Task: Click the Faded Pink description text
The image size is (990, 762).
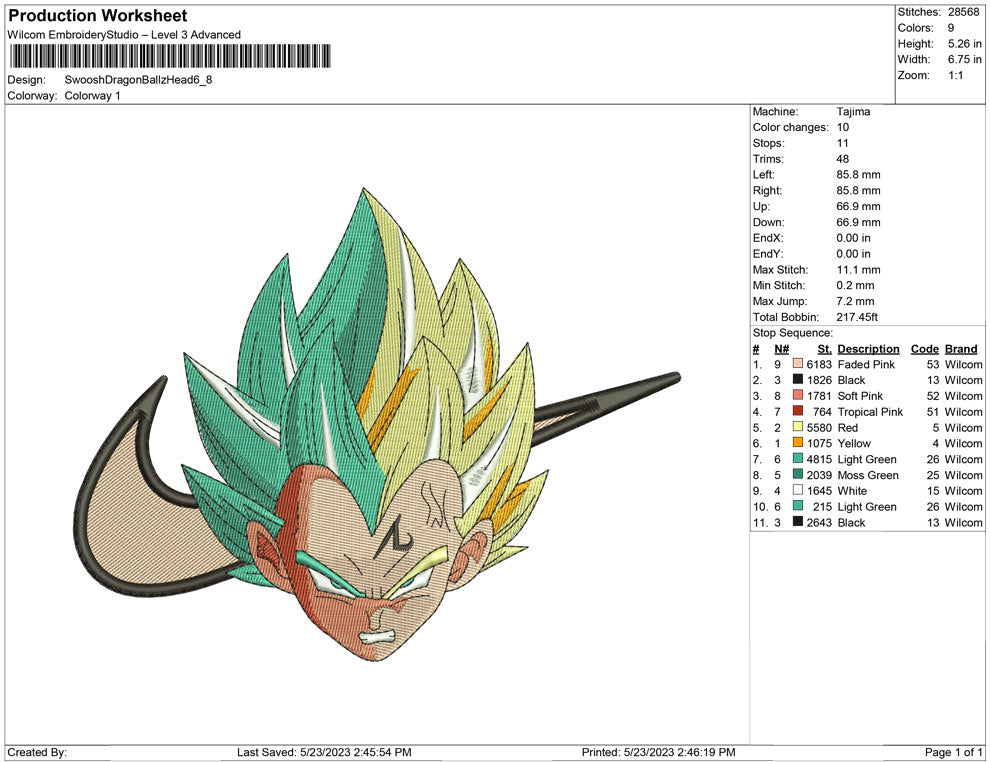Action: tap(866, 364)
